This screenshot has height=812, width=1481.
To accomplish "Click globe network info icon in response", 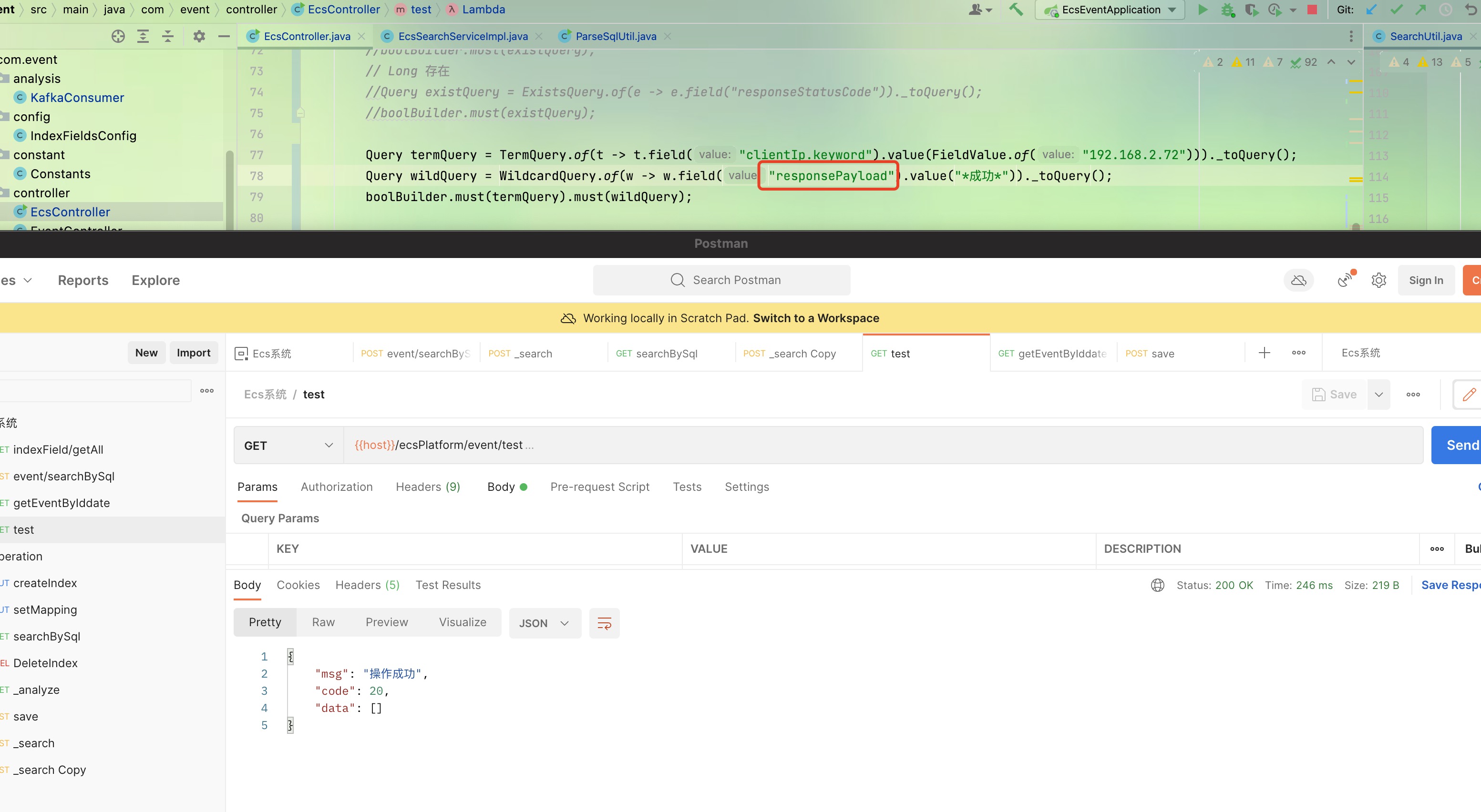I will click(1158, 585).
